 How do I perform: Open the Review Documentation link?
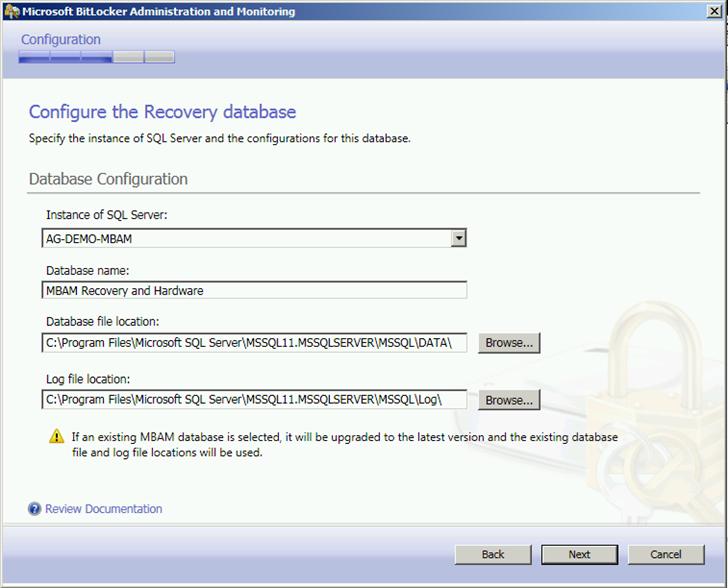click(x=104, y=509)
